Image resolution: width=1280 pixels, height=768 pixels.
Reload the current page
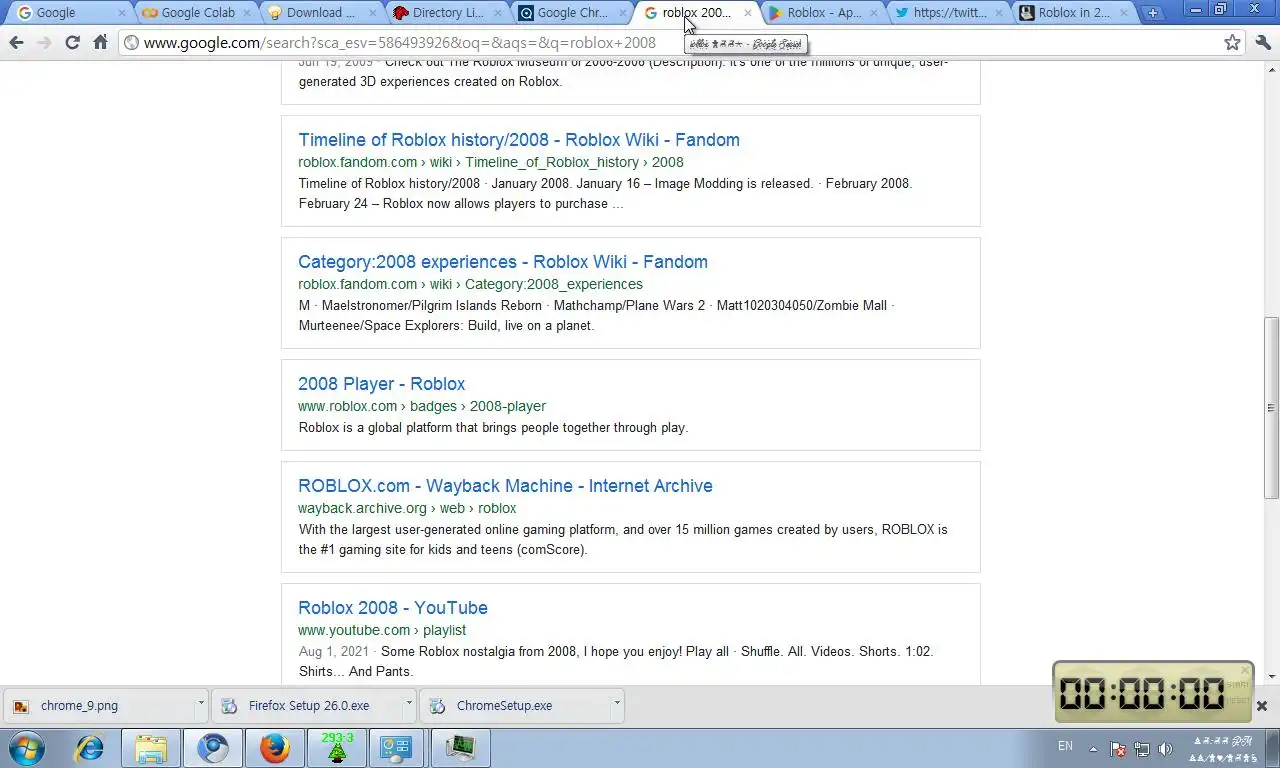click(x=72, y=43)
